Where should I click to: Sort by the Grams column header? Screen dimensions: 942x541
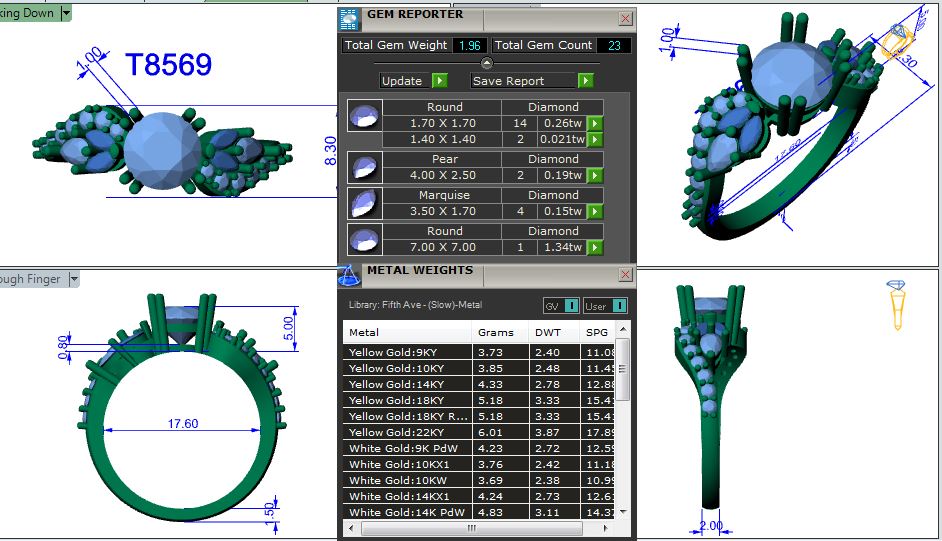(496, 332)
